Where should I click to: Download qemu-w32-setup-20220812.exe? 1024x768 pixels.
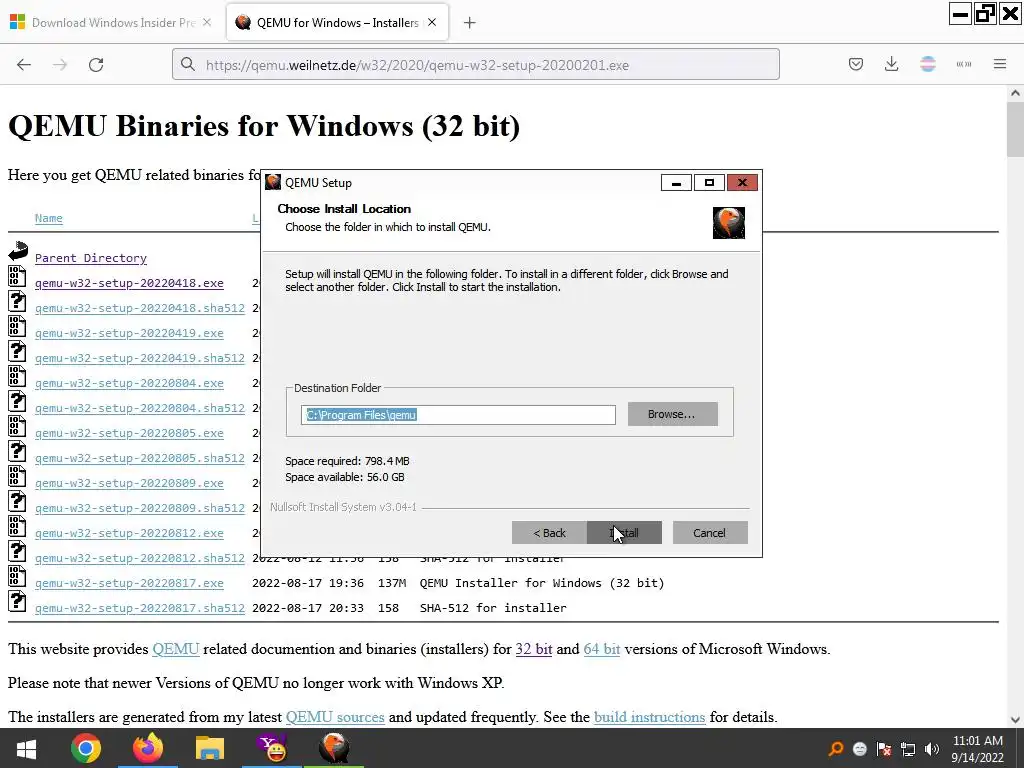129,533
